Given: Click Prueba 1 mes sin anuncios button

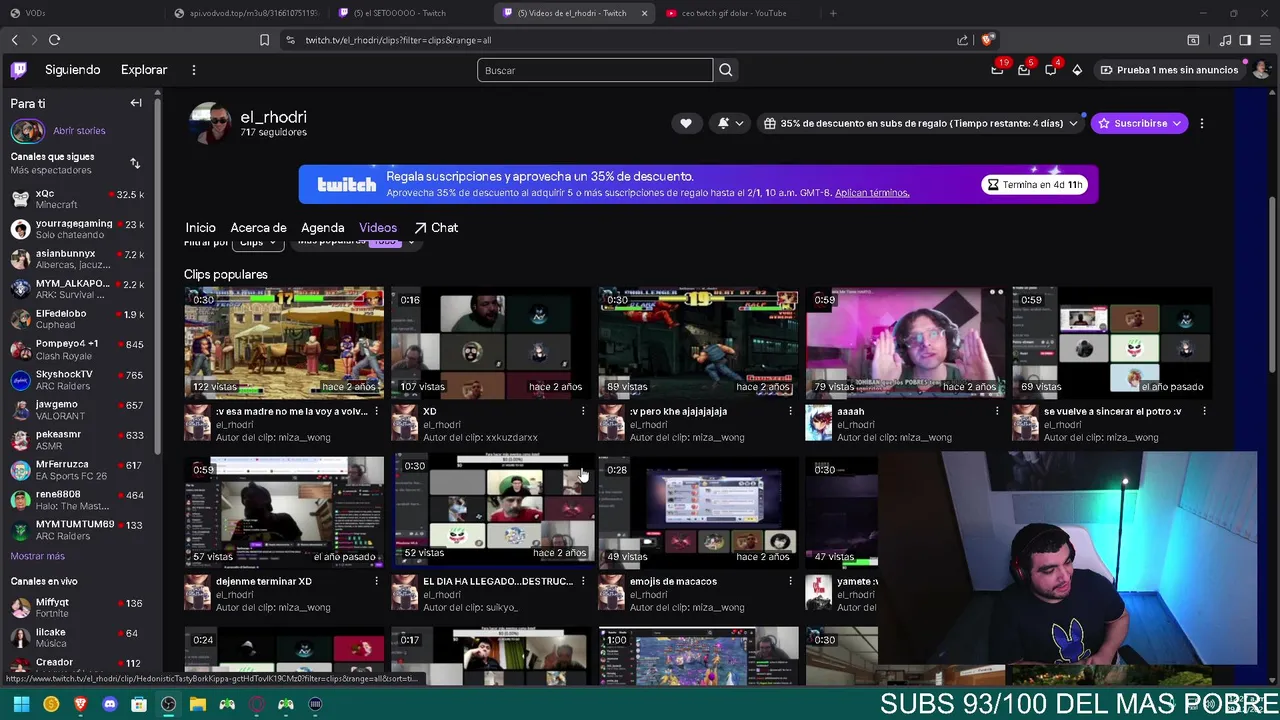Looking at the screenshot, I should point(1170,70).
